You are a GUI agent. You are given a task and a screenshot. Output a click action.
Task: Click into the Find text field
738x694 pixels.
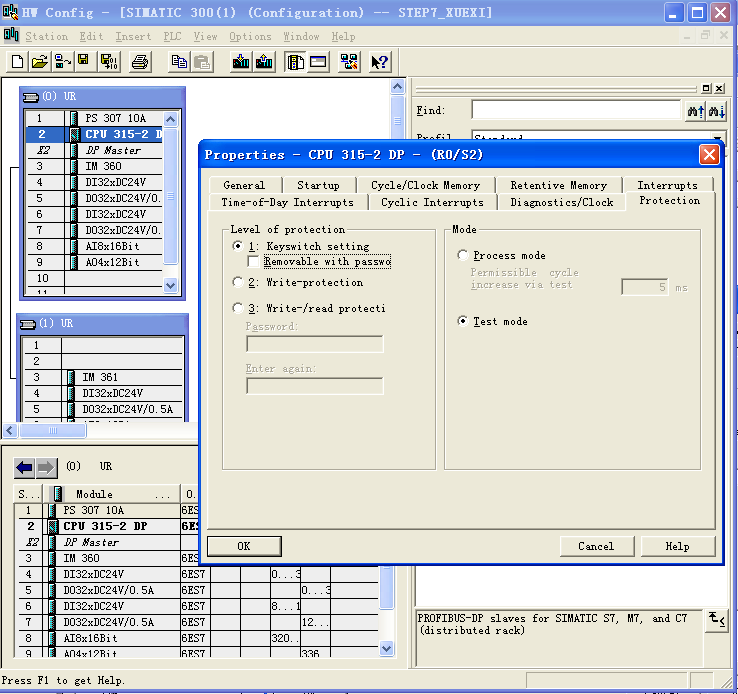[x=575, y=111]
